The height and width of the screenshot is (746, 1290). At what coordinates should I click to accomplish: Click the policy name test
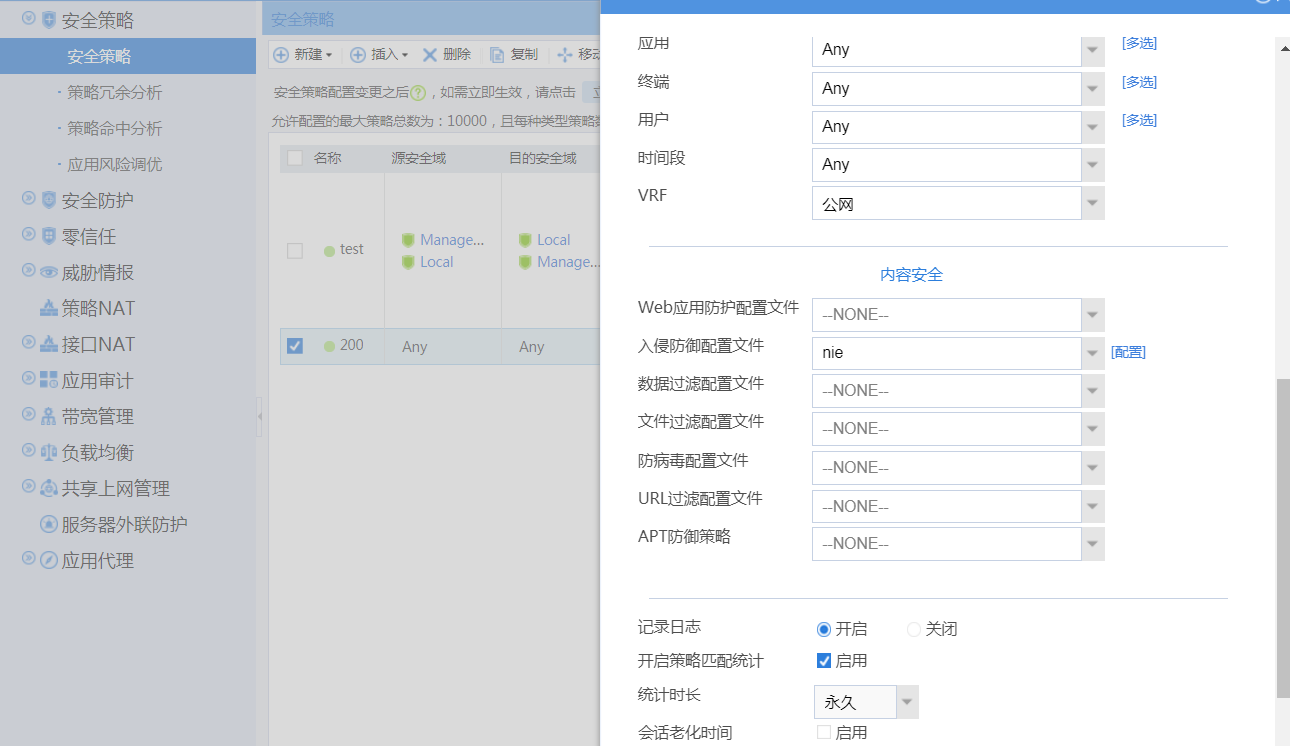(352, 249)
